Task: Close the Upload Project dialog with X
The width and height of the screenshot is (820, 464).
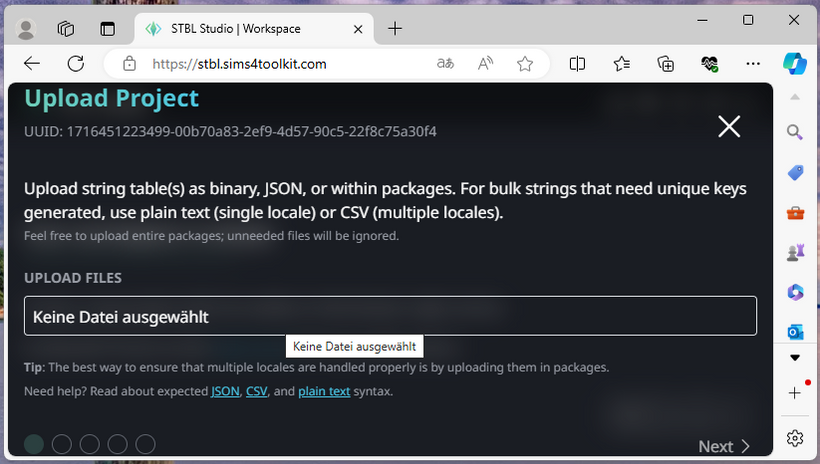Action: pyautogui.click(x=729, y=126)
